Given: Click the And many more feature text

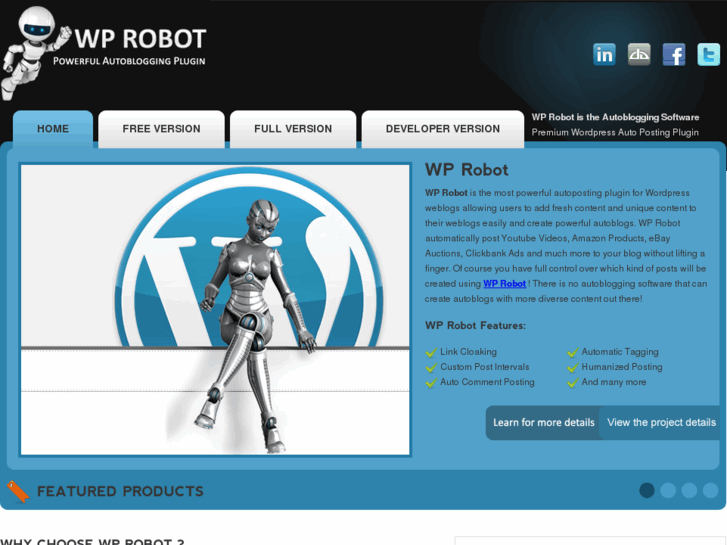Looking at the screenshot, I should (614, 382).
